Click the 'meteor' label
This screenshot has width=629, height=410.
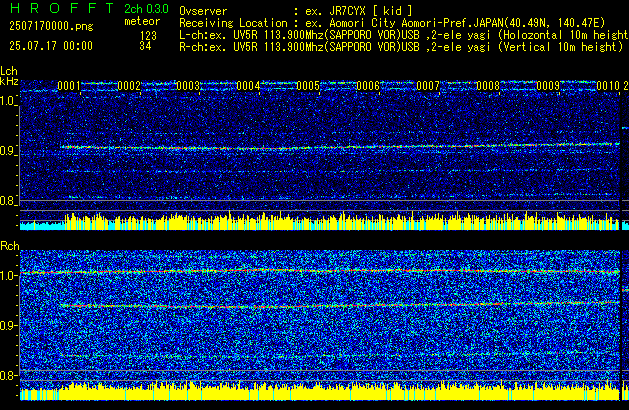pyautogui.click(x=142, y=21)
